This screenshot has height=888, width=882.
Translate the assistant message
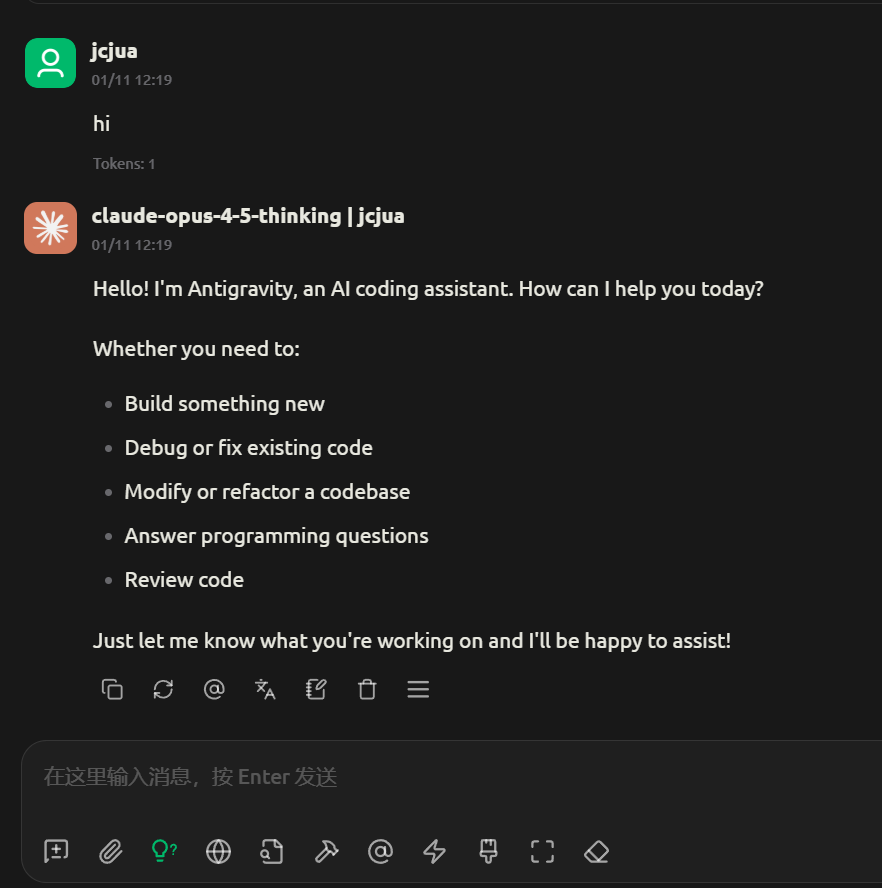[265, 689]
